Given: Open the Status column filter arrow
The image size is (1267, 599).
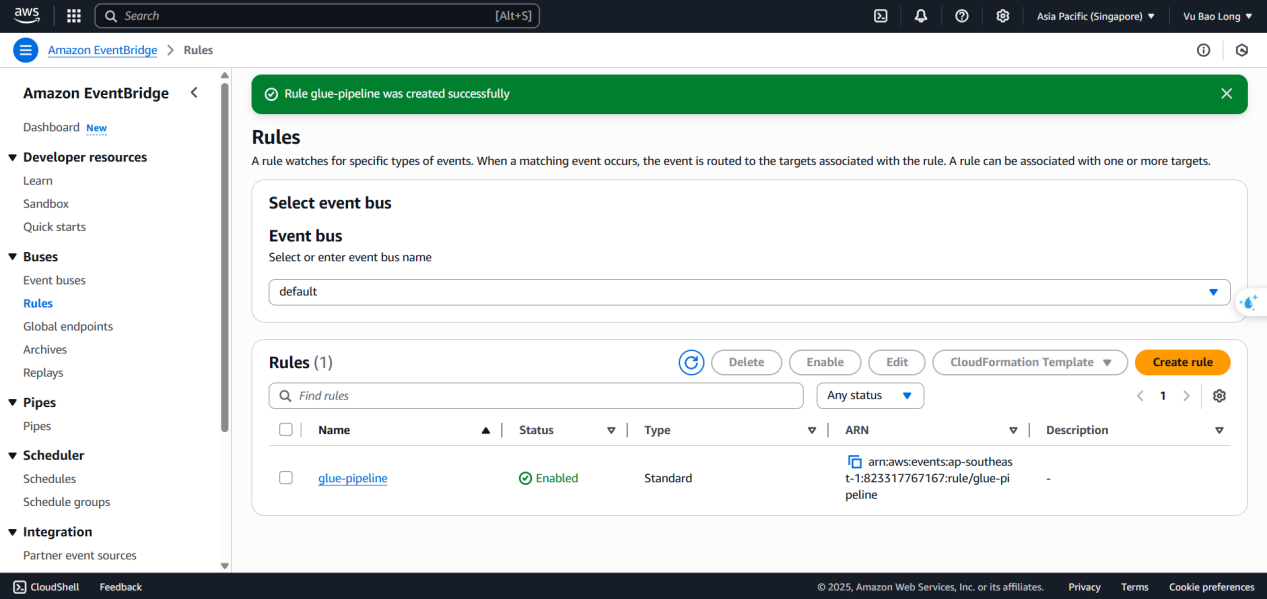Looking at the screenshot, I should pyautogui.click(x=611, y=430).
